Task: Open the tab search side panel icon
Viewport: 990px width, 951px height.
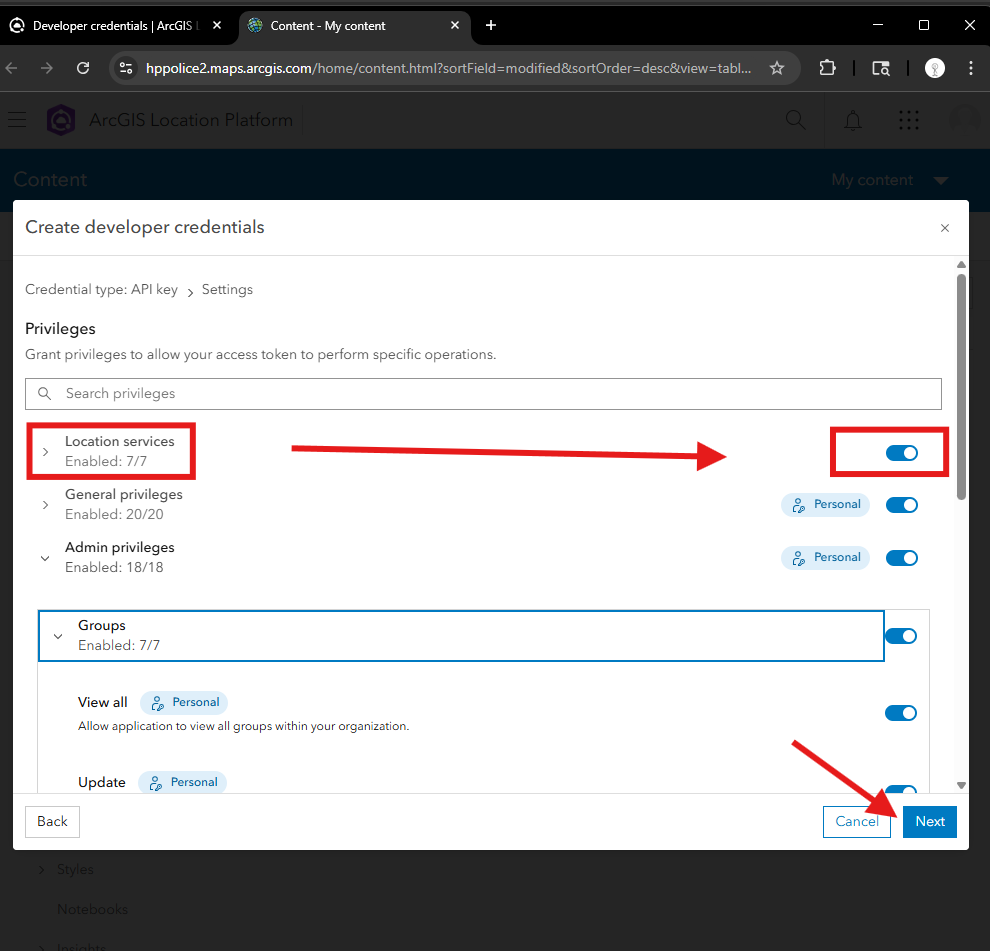Action: [x=881, y=68]
